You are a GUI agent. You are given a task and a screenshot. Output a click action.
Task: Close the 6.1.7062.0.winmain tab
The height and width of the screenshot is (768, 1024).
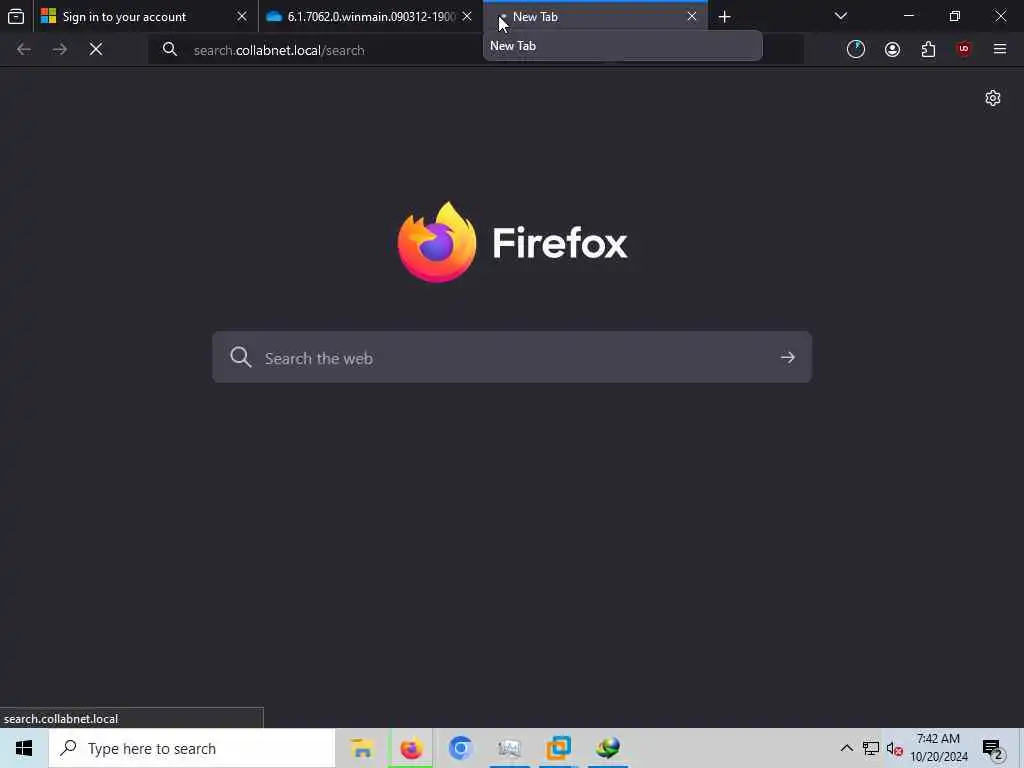point(466,16)
